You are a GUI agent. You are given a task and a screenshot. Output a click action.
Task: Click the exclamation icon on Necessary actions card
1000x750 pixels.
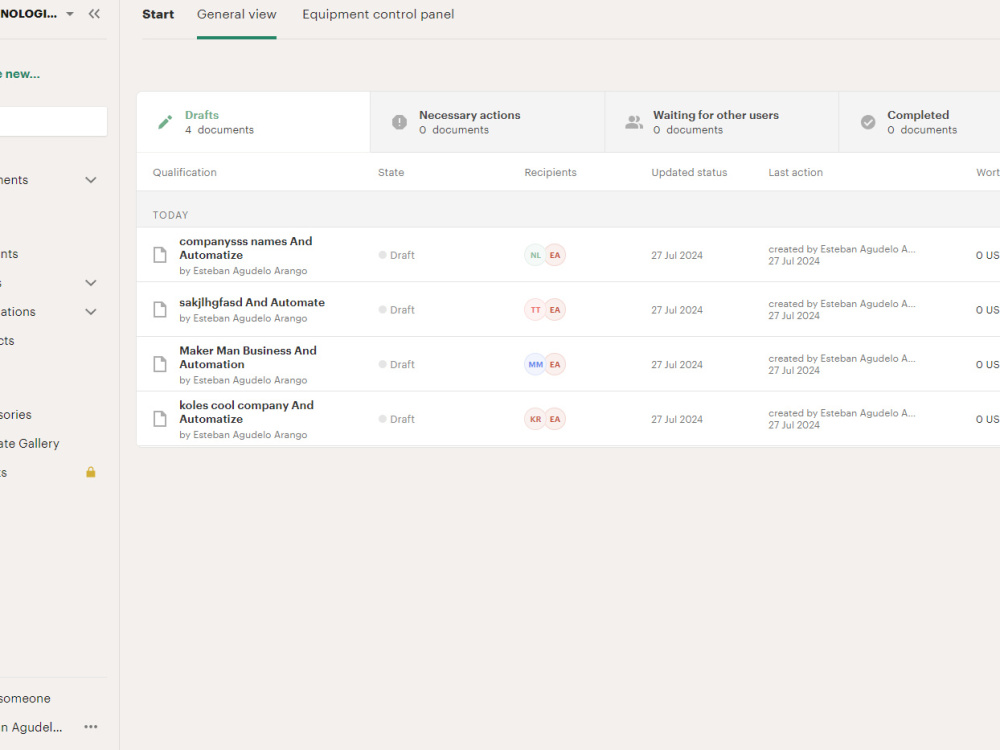tap(399, 121)
